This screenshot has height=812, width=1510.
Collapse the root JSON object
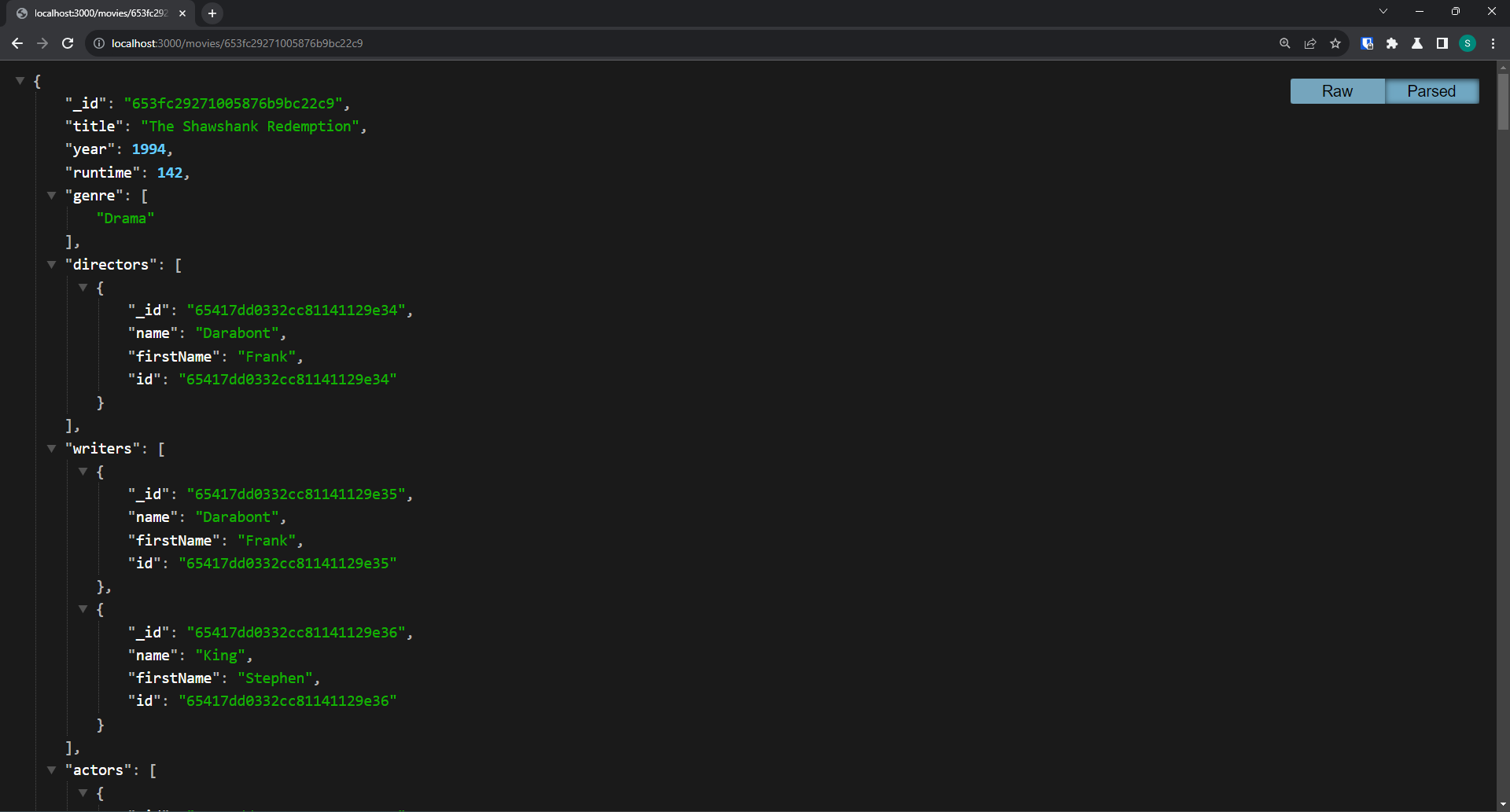pos(20,81)
